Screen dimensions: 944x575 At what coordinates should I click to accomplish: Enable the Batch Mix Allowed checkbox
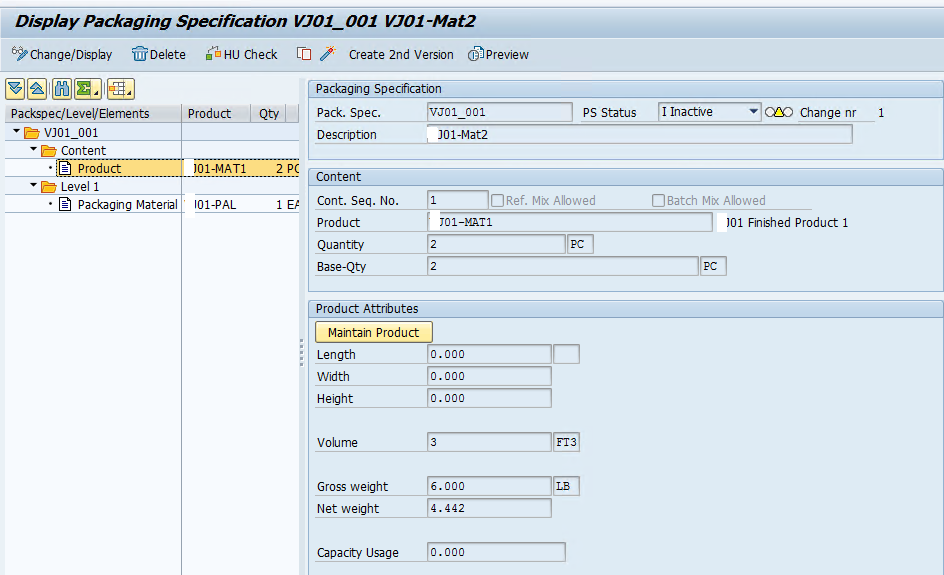659,200
